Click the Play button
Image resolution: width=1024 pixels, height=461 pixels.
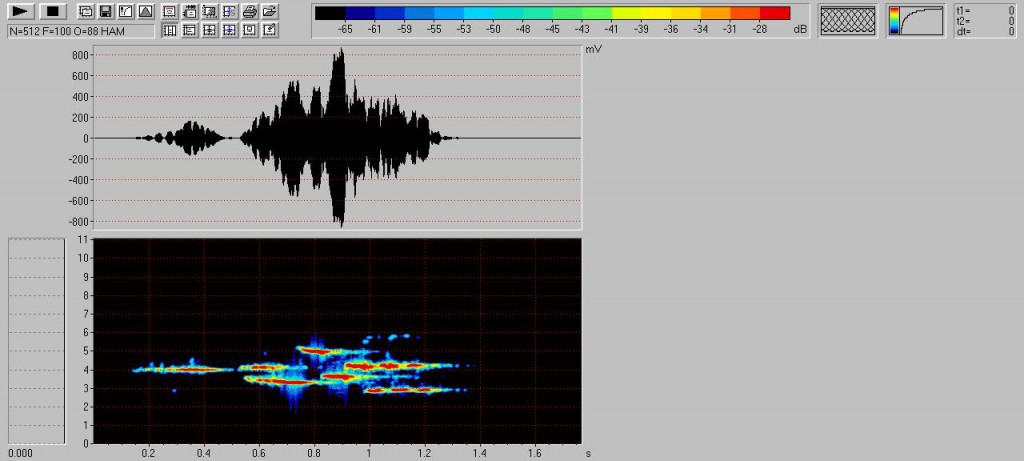click(x=21, y=12)
